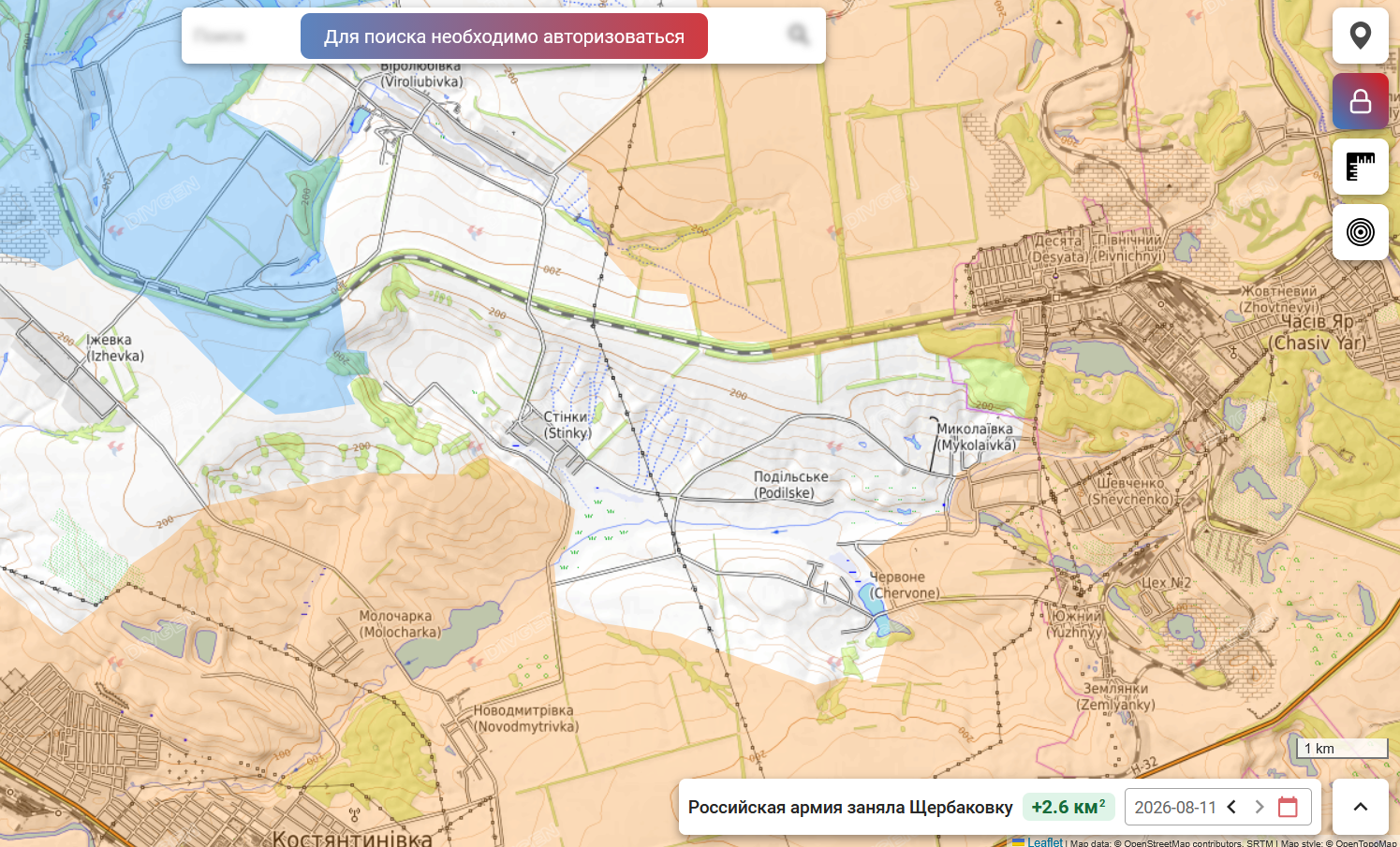1400x847 pixels.
Task: Click the 'Костянтинівка' map label
Action: [x=352, y=838]
